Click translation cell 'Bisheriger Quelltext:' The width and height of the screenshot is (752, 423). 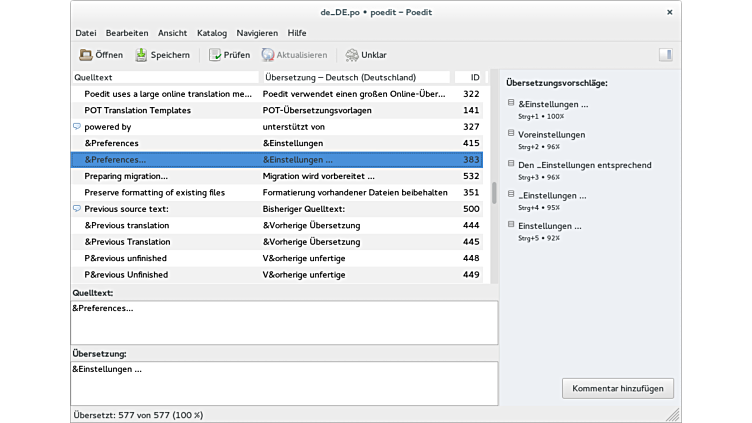point(304,209)
